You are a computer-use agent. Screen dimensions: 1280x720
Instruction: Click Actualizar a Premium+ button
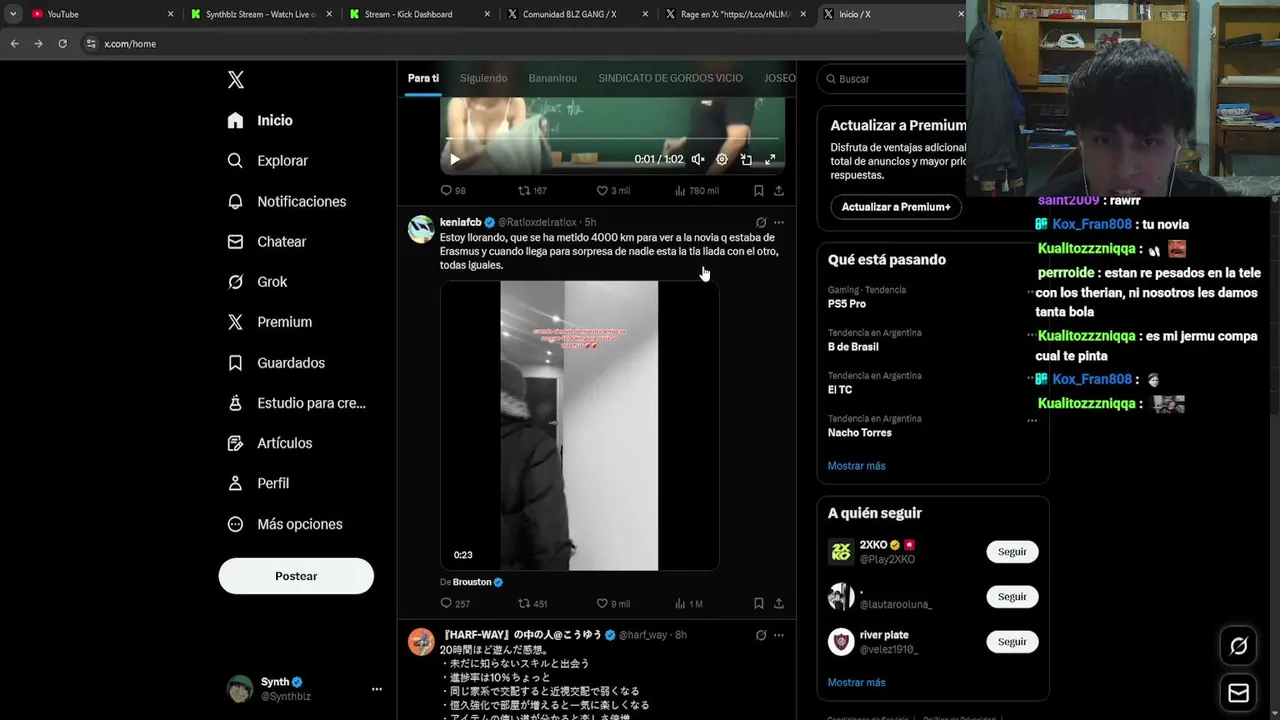pyautogui.click(x=896, y=207)
